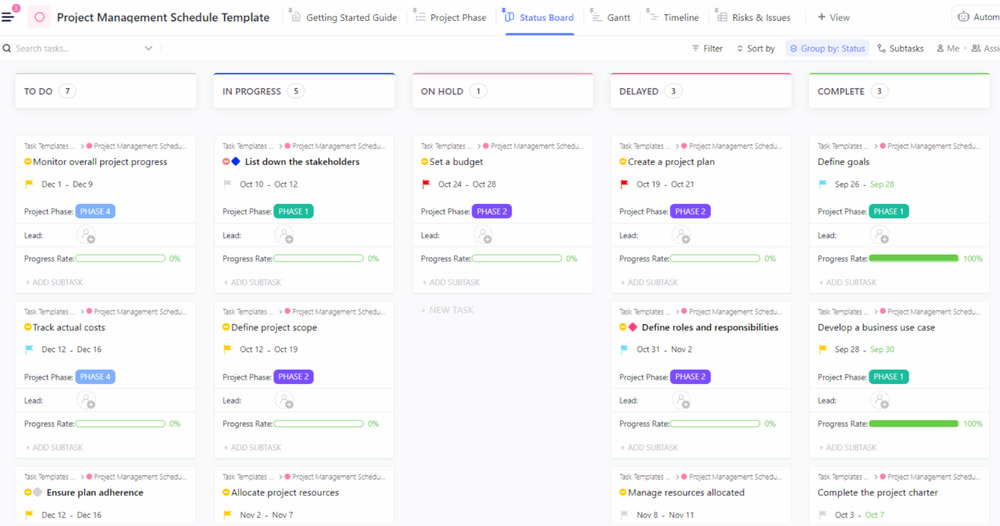The width and height of the screenshot is (1000, 526).
Task: Click the yellow flag on Monitor overall project progress
Action: tap(29, 184)
